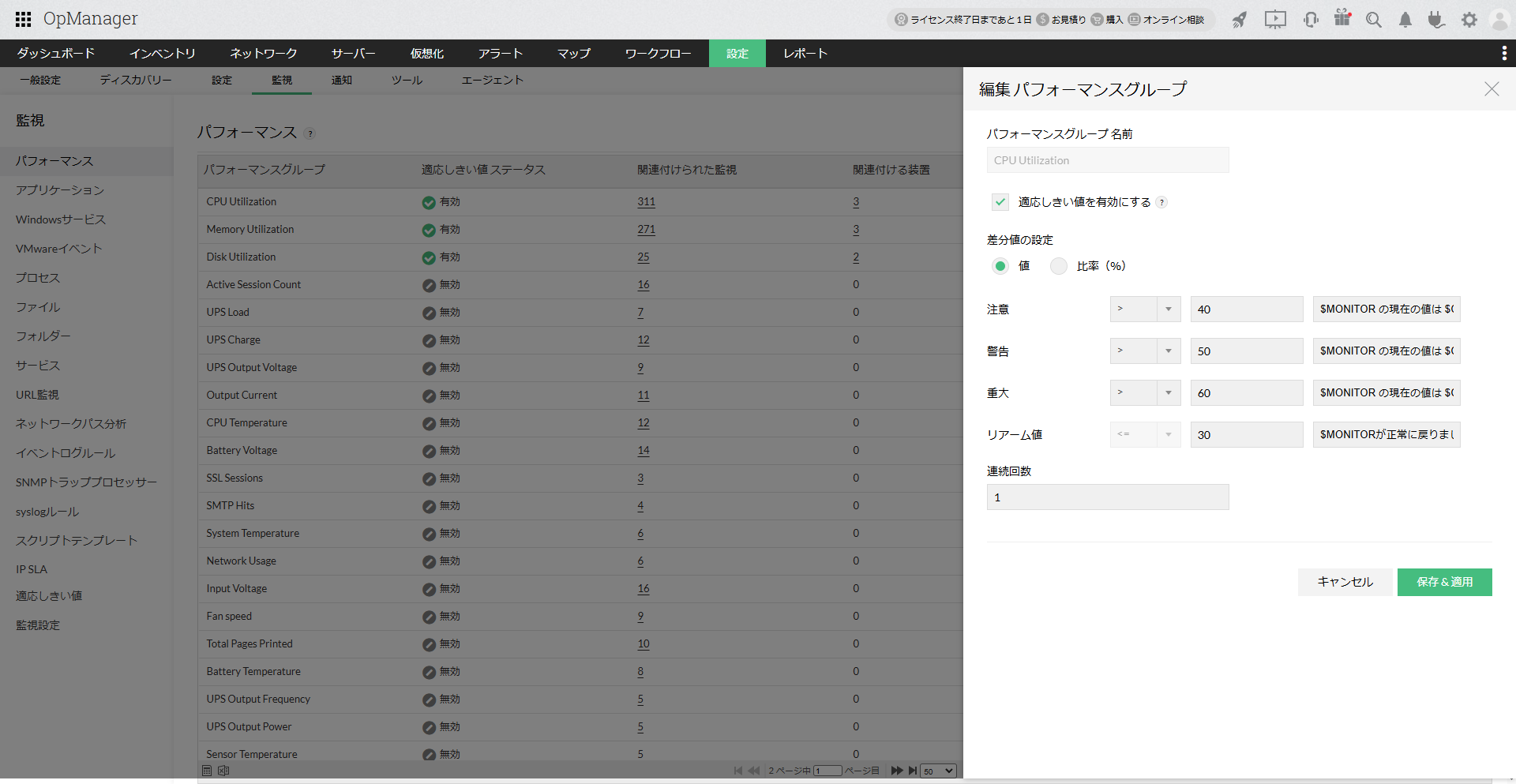
Task: Open the rows-per-page 50 dropdown
Action: click(939, 771)
